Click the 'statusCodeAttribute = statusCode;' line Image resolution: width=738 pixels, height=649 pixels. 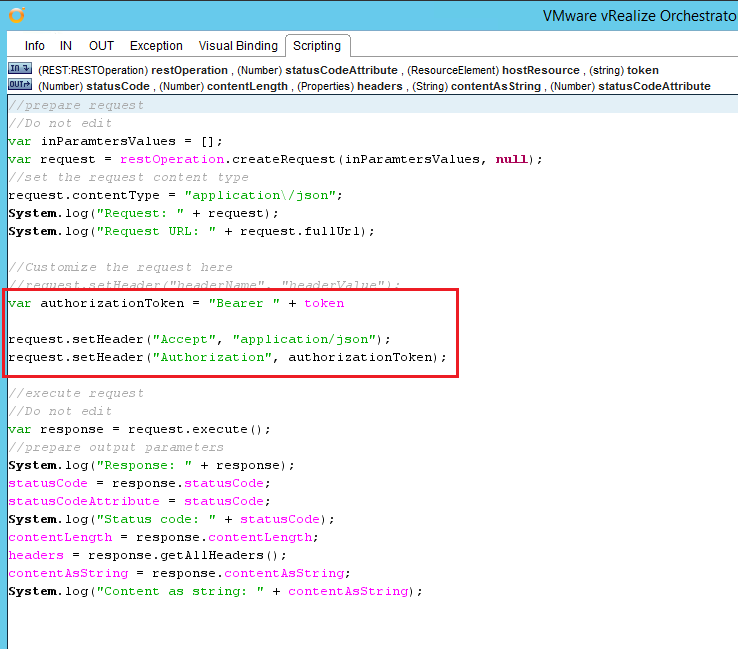coord(139,501)
